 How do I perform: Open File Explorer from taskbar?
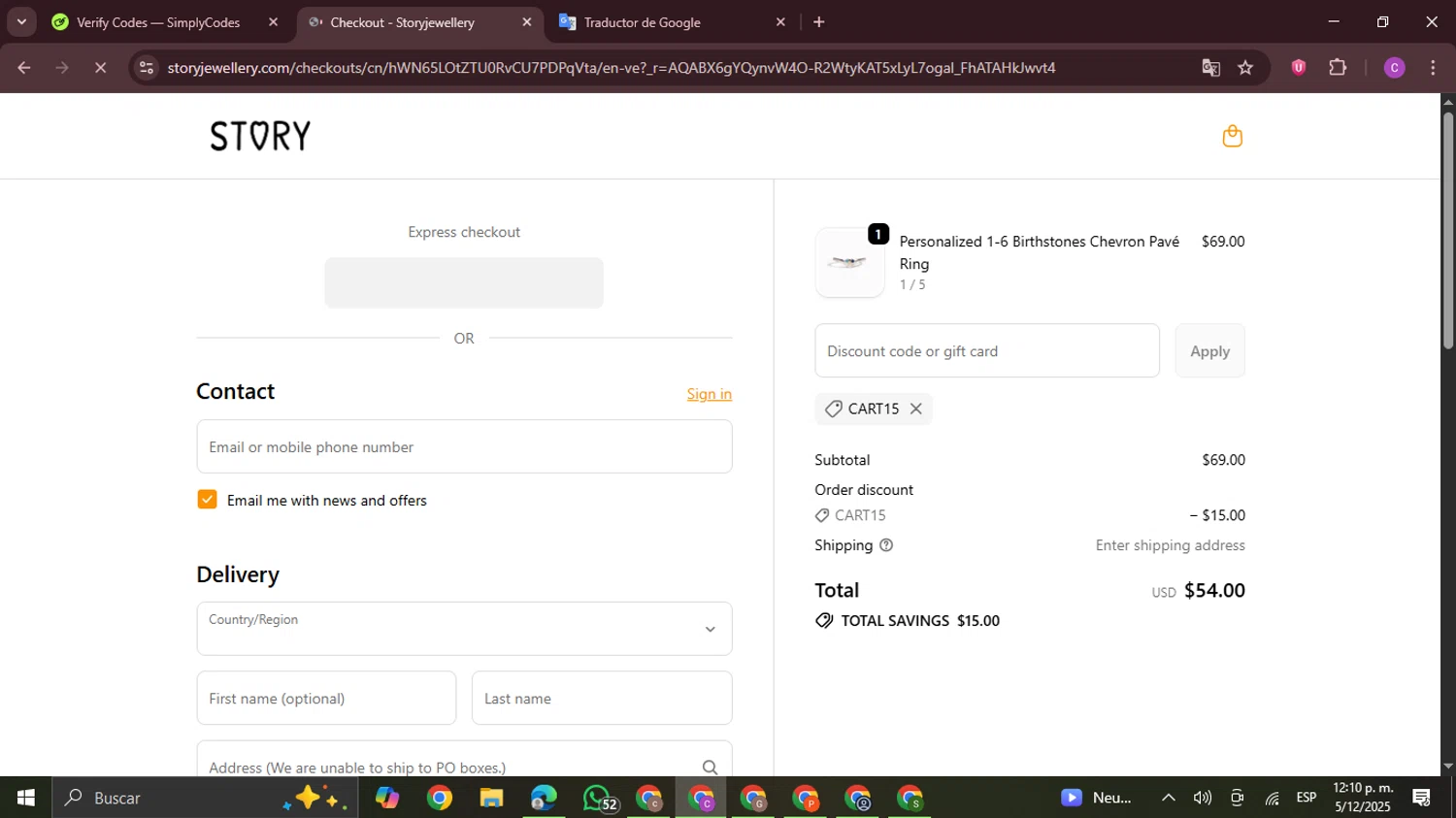[x=491, y=798]
